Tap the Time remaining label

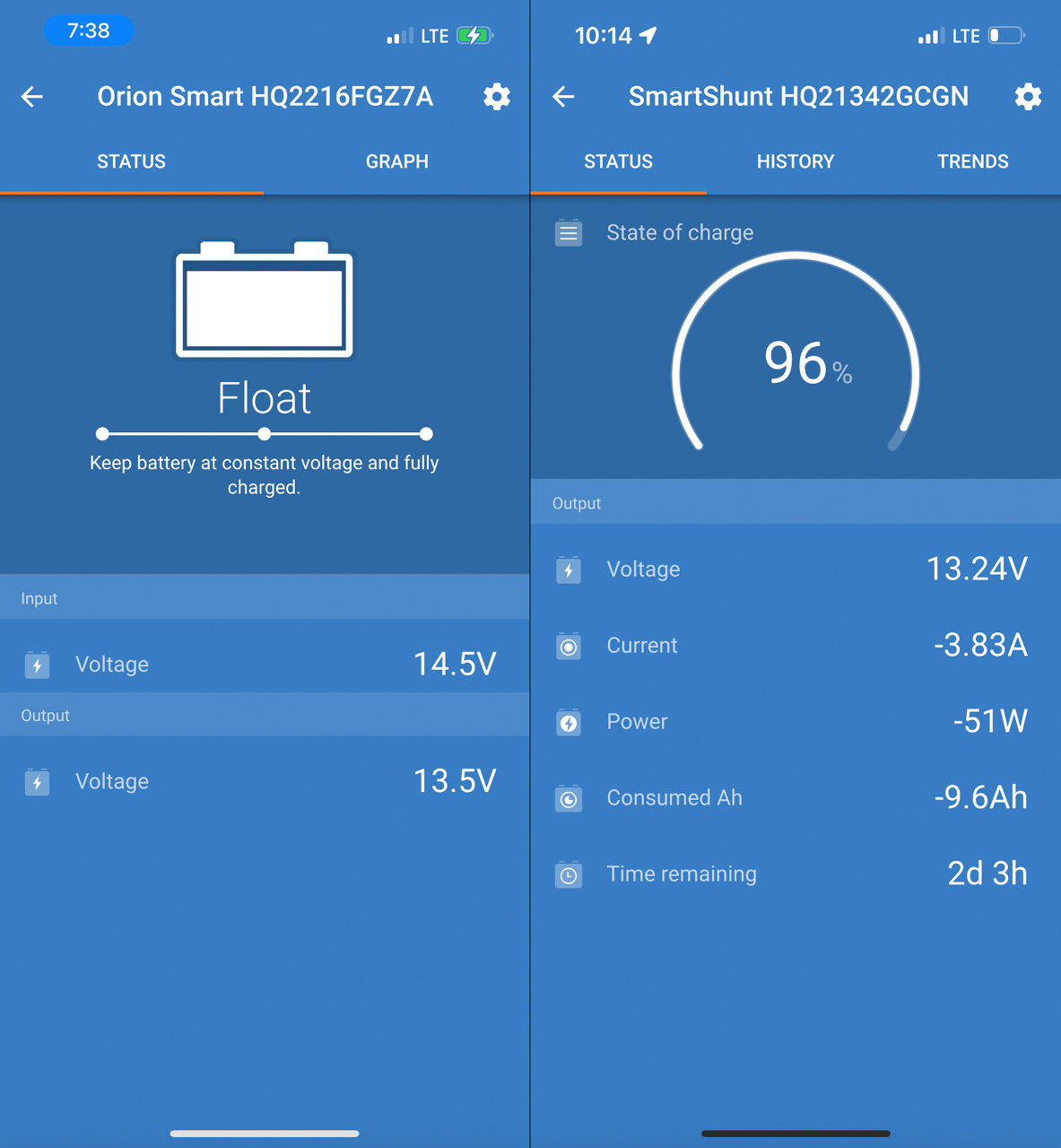[x=682, y=874]
